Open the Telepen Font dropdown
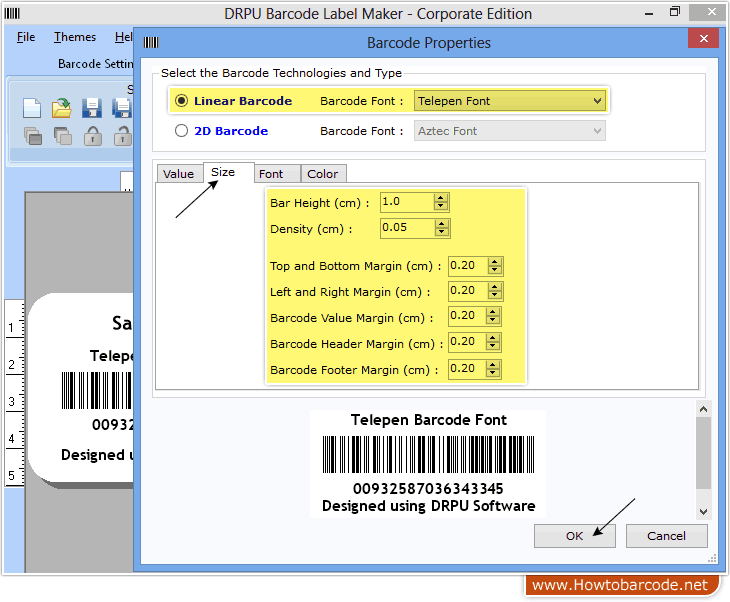Screen dimensions: 730x602 click(510, 101)
